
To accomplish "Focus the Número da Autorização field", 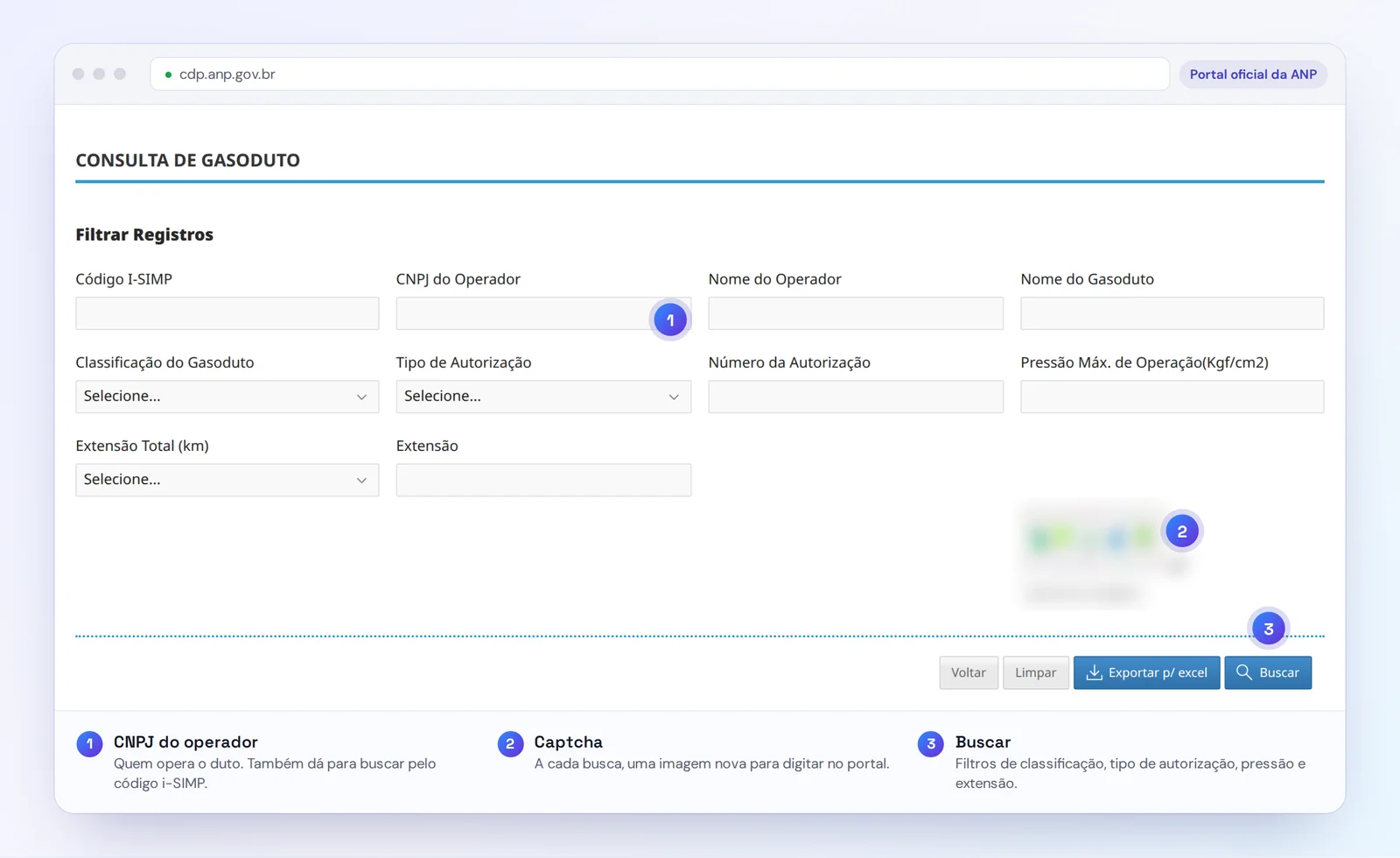I will (x=856, y=397).
